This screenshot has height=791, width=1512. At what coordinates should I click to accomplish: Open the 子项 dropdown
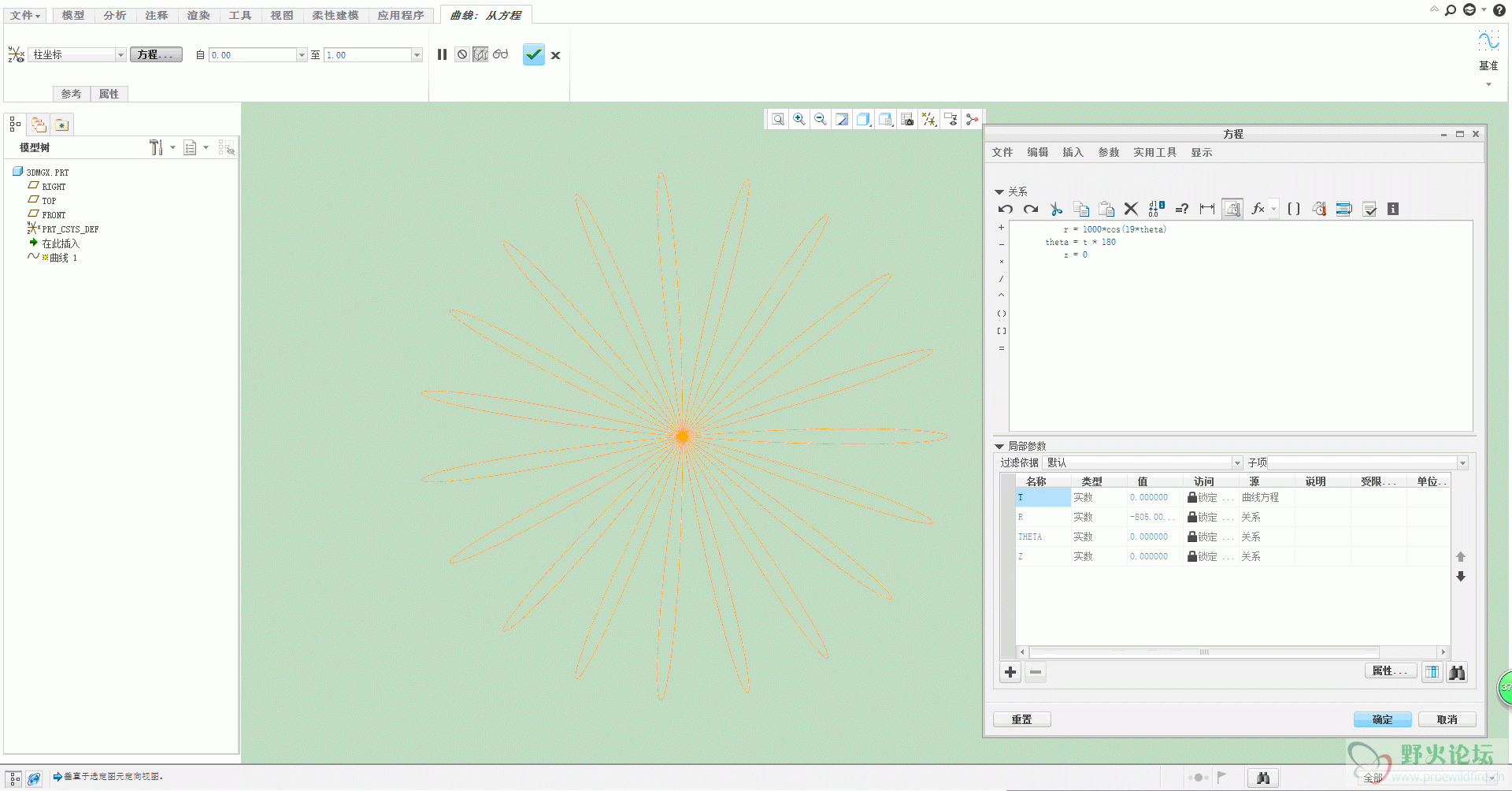pos(1462,463)
